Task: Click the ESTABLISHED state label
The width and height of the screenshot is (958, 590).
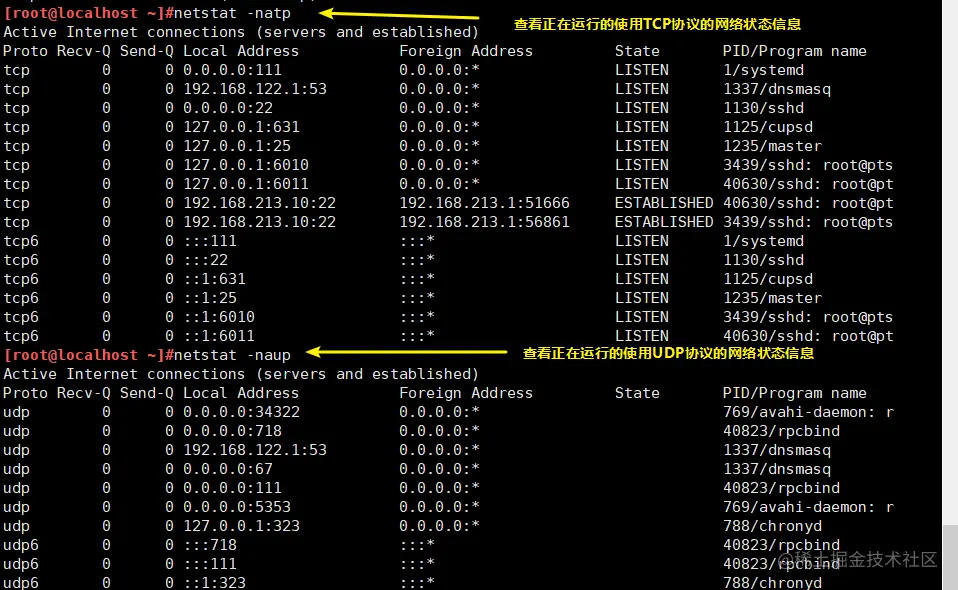Action: coord(663,202)
